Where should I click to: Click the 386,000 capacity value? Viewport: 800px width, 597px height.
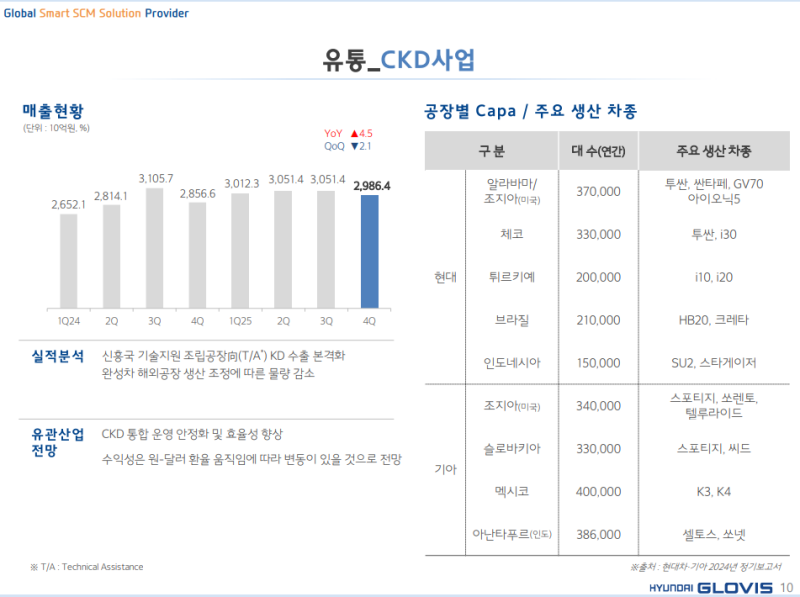click(x=598, y=535)
